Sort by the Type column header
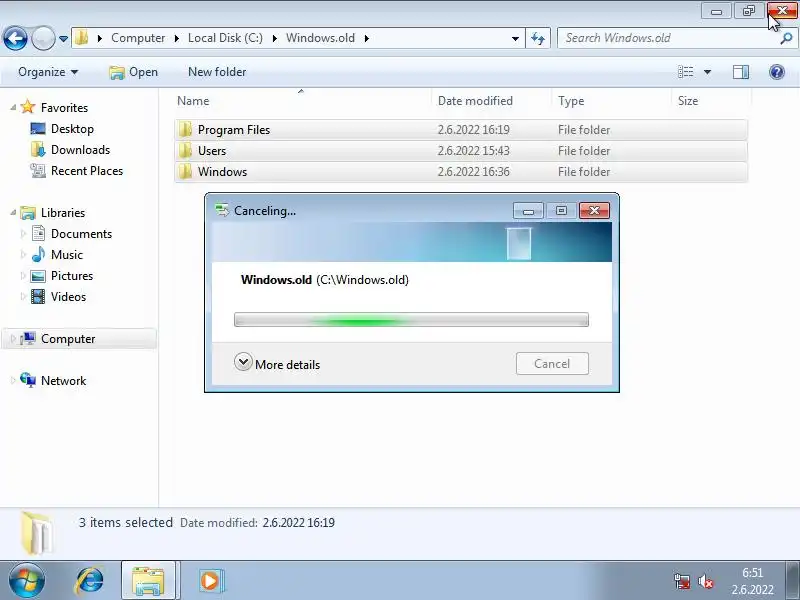Image resolution: width=800 pixels, height=600 pixels. [x=611, y=101]
